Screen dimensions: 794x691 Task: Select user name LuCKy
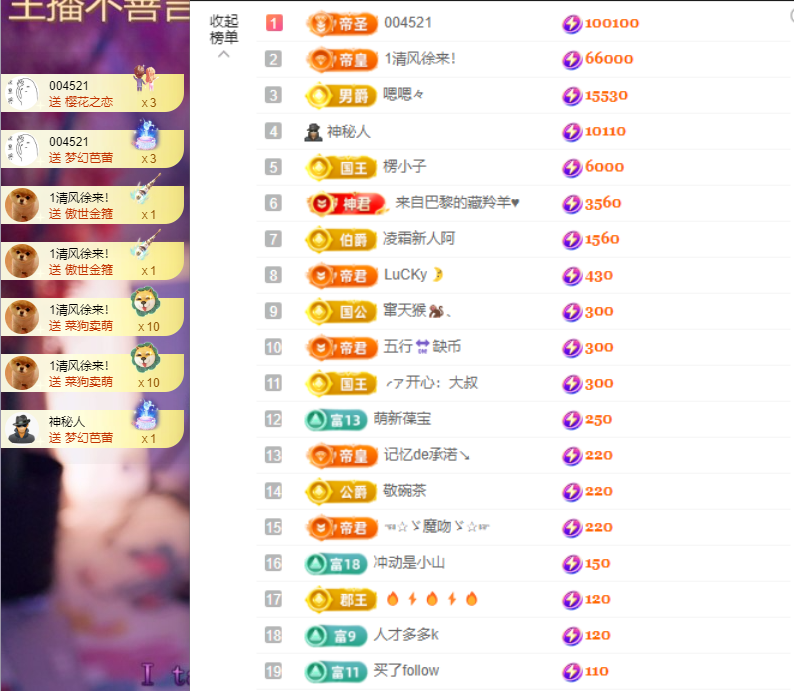413,274
